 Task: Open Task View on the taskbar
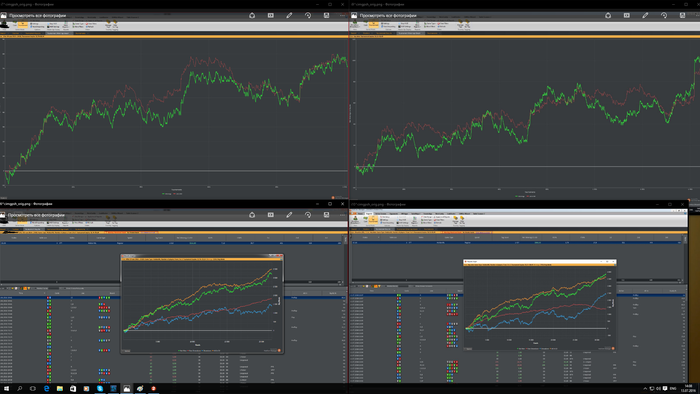tap(33, 389)
